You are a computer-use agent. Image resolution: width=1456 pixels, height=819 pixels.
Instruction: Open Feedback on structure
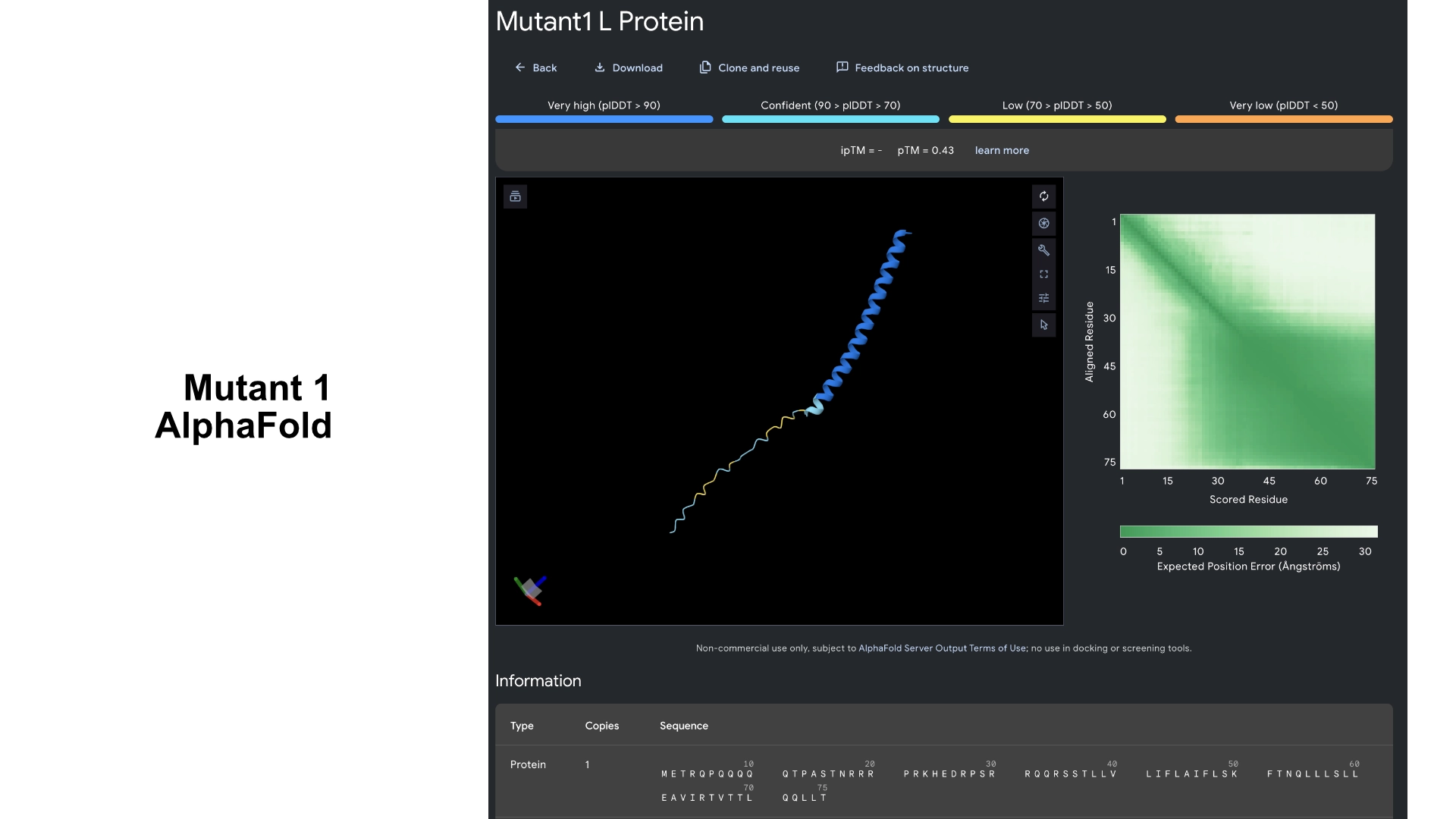[x=902, y=67]
